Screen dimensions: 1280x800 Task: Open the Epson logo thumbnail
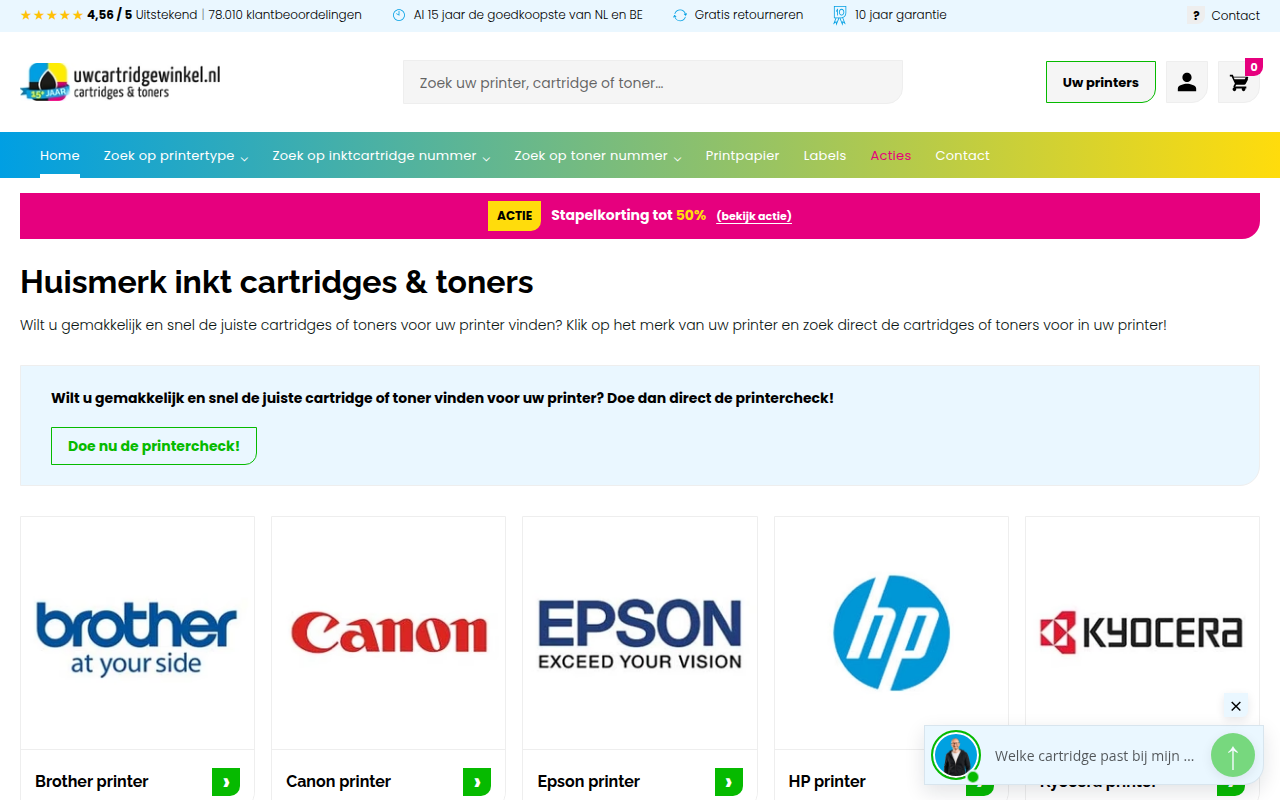(x=640, y=633)
